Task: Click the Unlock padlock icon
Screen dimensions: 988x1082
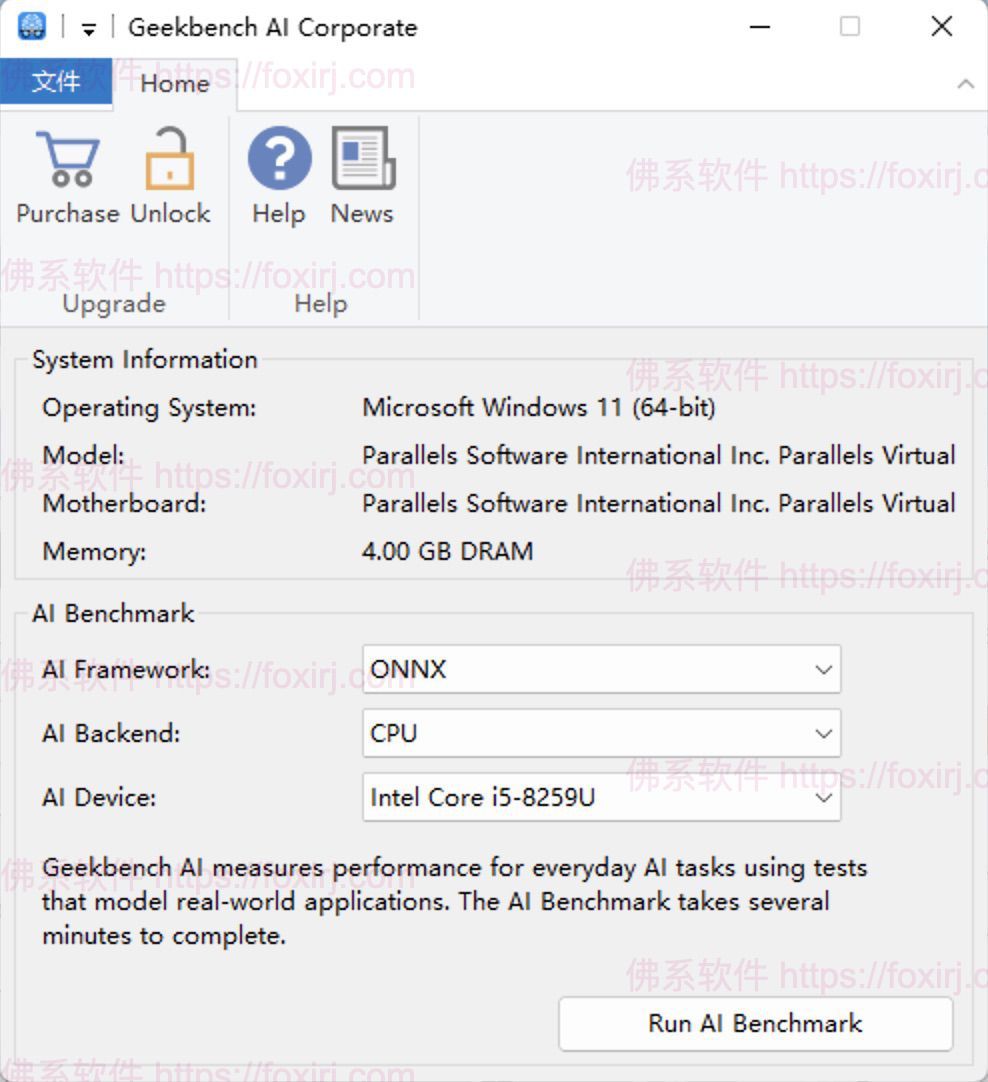Action: (x=170, y=158)
